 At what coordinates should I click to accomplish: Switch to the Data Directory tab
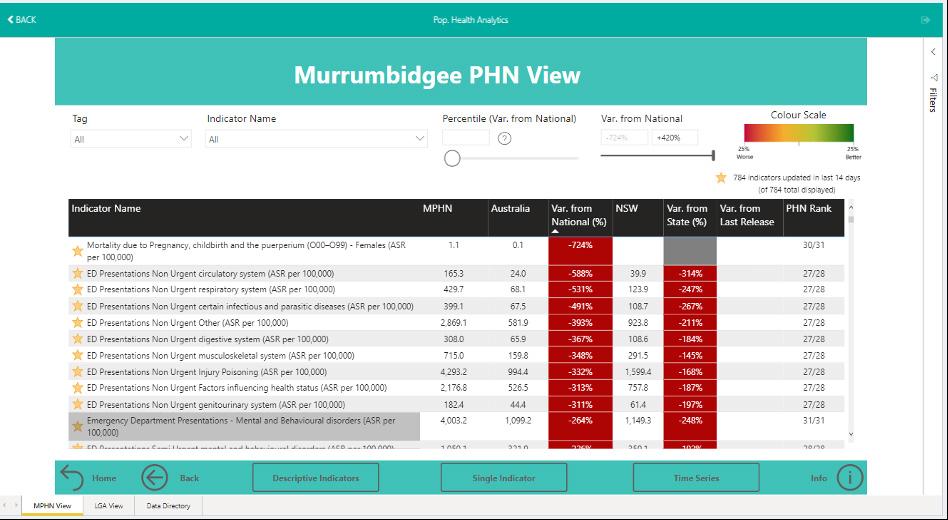coord(168,505)
